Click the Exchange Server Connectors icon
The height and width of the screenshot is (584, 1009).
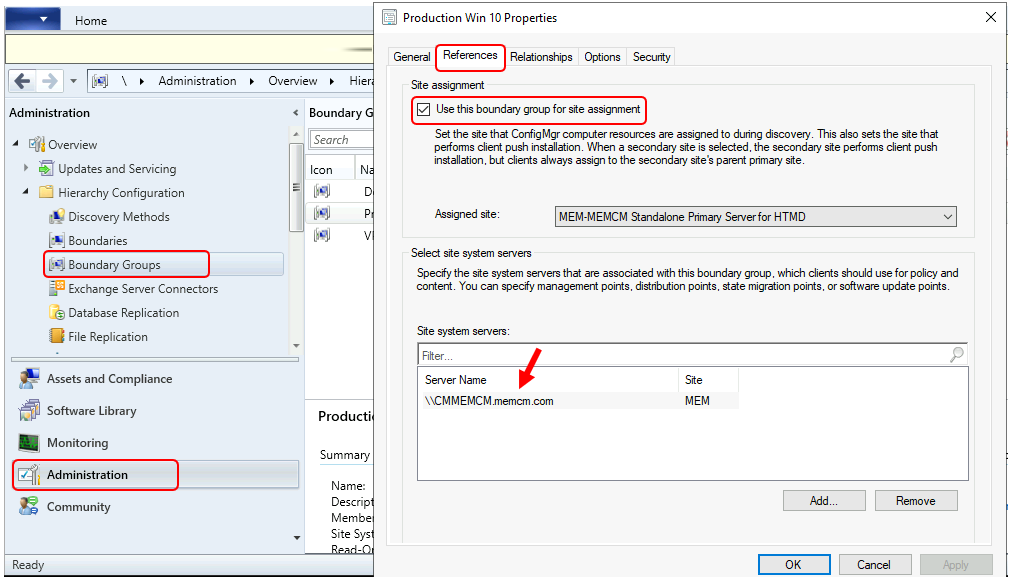pyautogui.click(x=57, y=288)
